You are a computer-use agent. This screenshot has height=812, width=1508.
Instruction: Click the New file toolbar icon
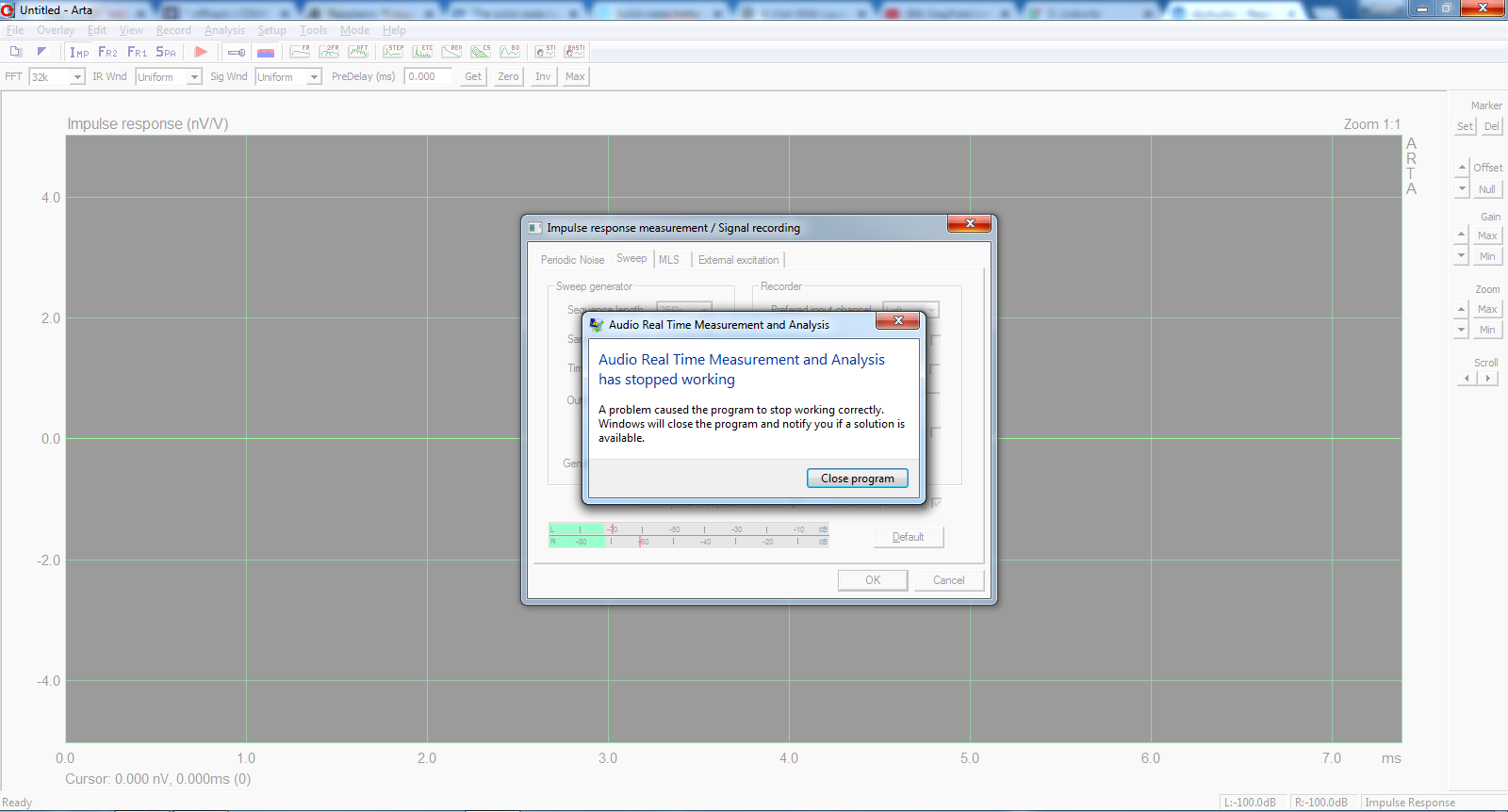coord(16,52)
